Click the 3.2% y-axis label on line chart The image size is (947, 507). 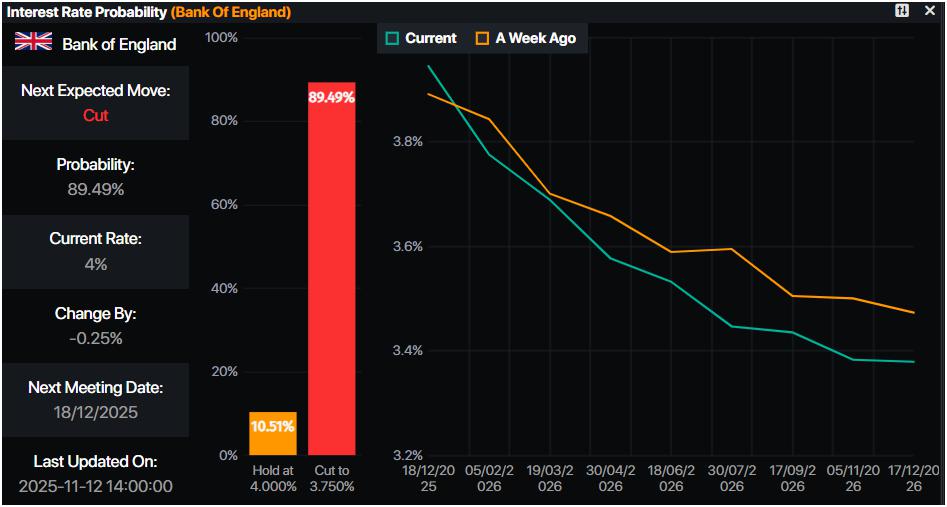point(408,456)
